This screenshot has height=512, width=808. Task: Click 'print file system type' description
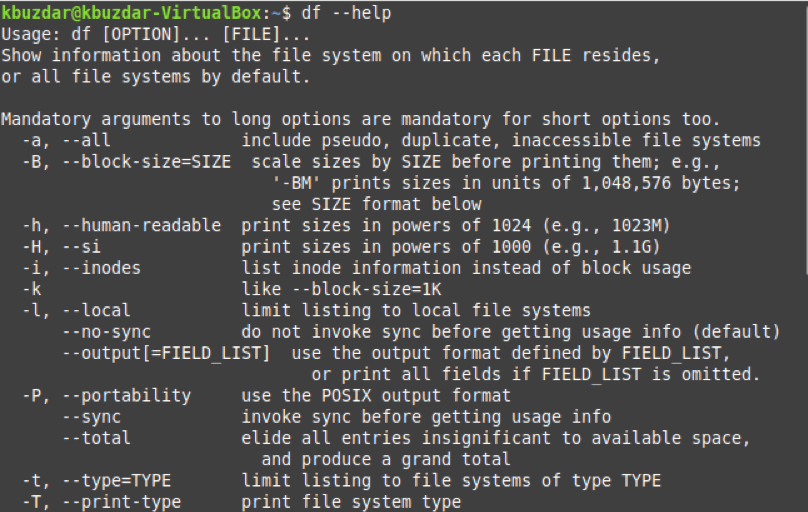click(351, 502)
